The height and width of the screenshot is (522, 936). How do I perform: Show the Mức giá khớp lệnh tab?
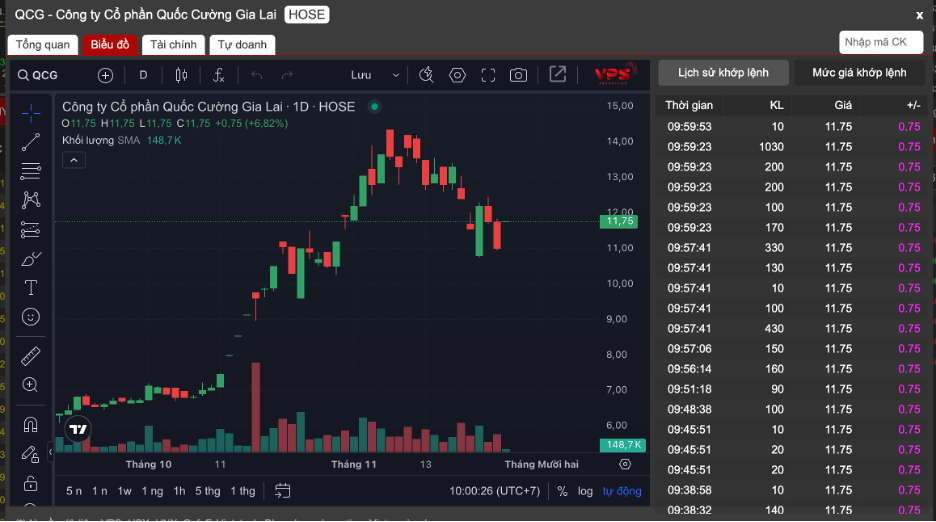[x=860, y=73]
